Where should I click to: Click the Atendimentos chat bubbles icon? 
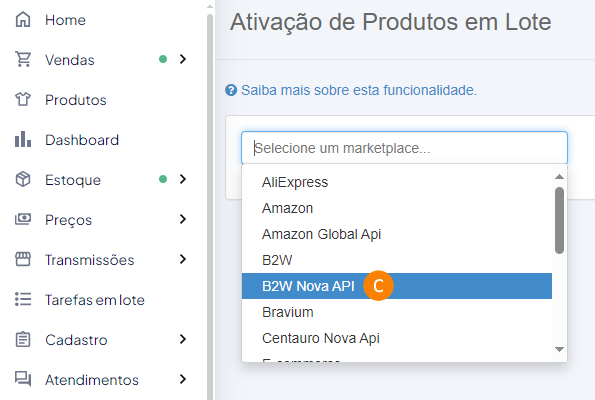(x=23, y=379)
